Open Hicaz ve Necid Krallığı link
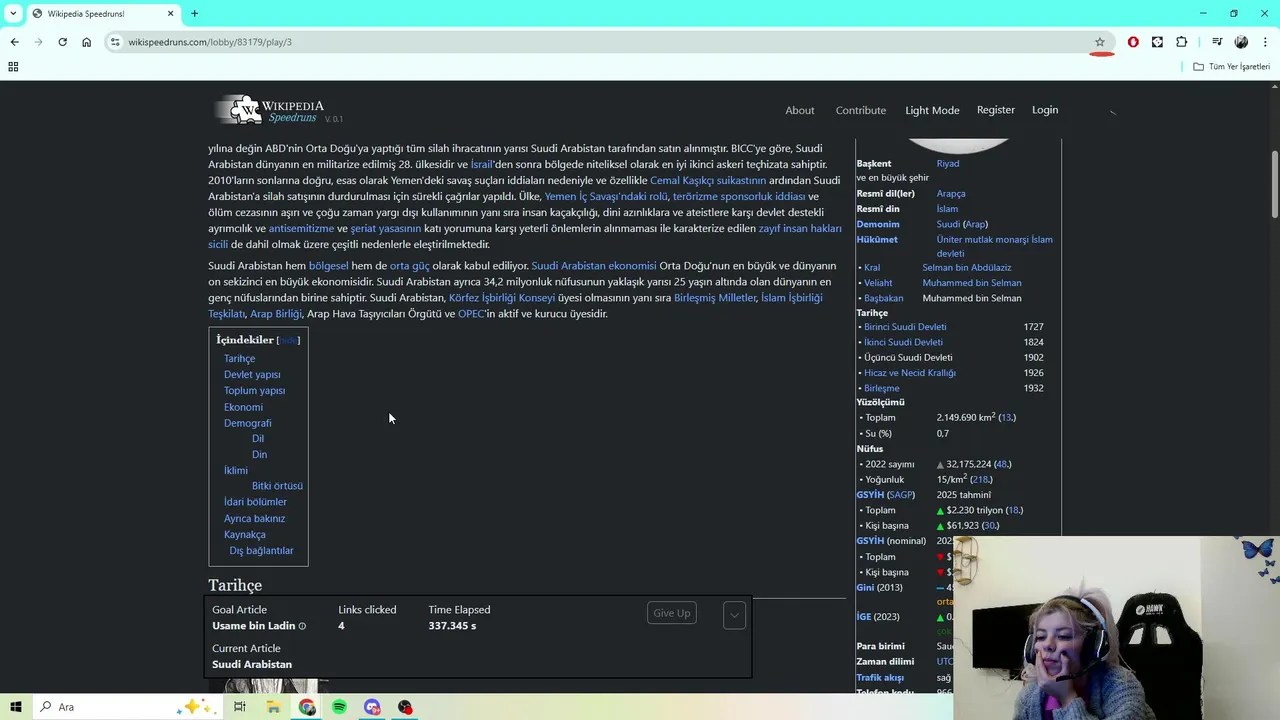 (x=910, y=372)
